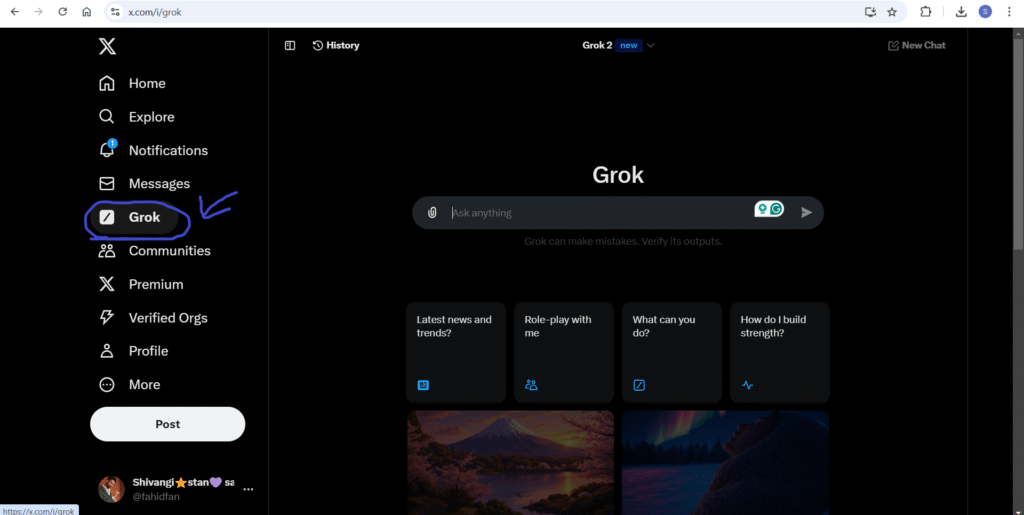
Task: Open Communities from the sidebar
Action: 154,251
